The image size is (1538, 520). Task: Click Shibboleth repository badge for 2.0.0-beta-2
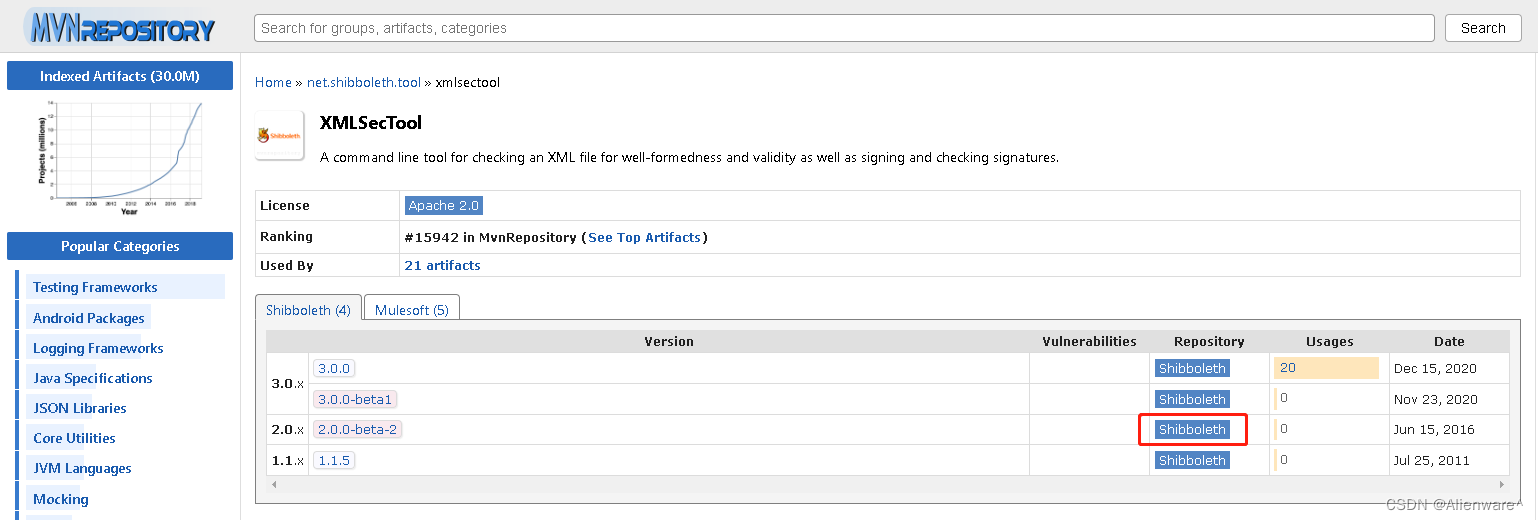[1192, 429]
